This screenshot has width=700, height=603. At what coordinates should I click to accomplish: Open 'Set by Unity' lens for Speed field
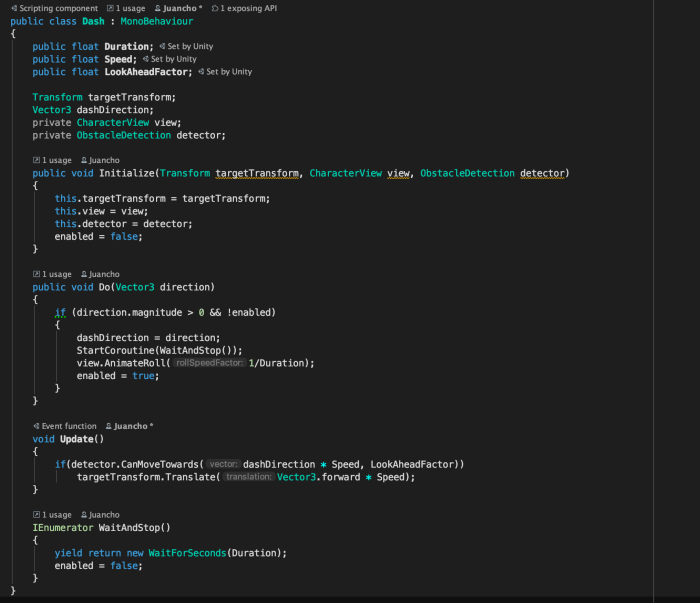[x=175, y=59]
